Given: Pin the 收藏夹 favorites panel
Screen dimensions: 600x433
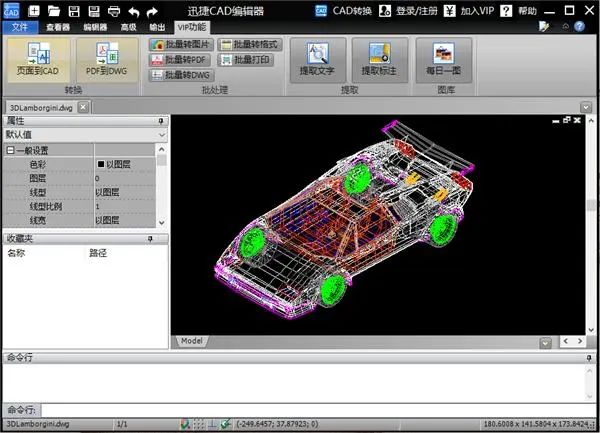Looking at the screenshot, I should pyautogui.click(x=150, y=239).
